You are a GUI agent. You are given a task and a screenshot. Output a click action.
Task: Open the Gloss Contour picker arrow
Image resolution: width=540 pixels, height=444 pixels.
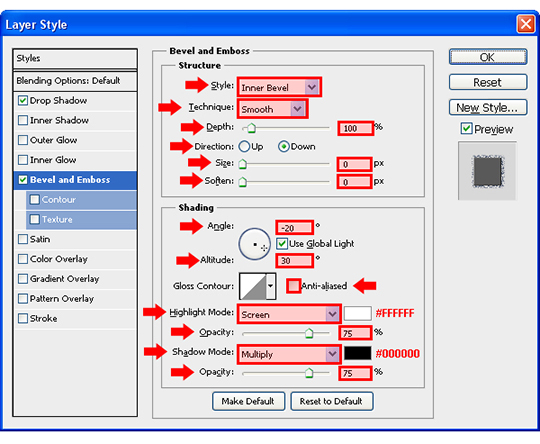pos(271,286)
